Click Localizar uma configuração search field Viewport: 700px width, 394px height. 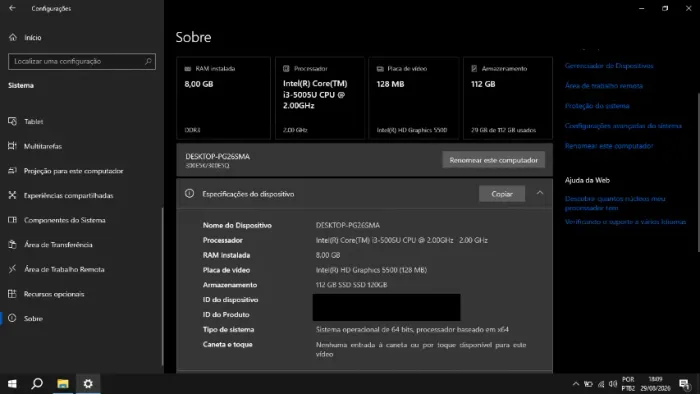pos(82,61)
